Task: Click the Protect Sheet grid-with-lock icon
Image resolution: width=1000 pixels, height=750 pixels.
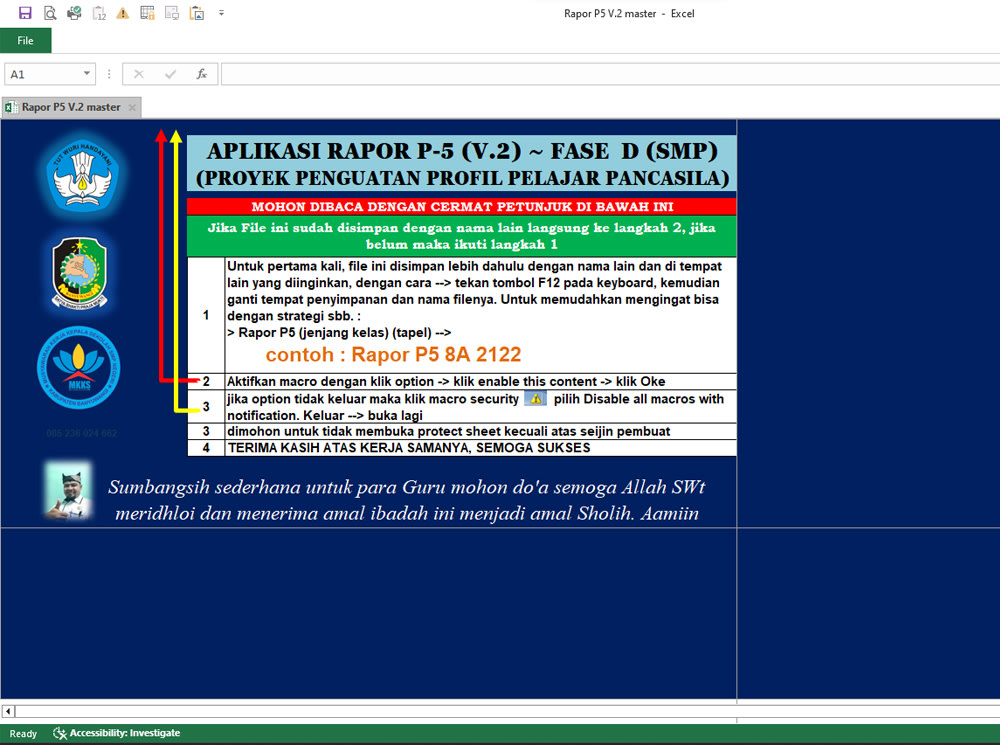Action: 147,13
